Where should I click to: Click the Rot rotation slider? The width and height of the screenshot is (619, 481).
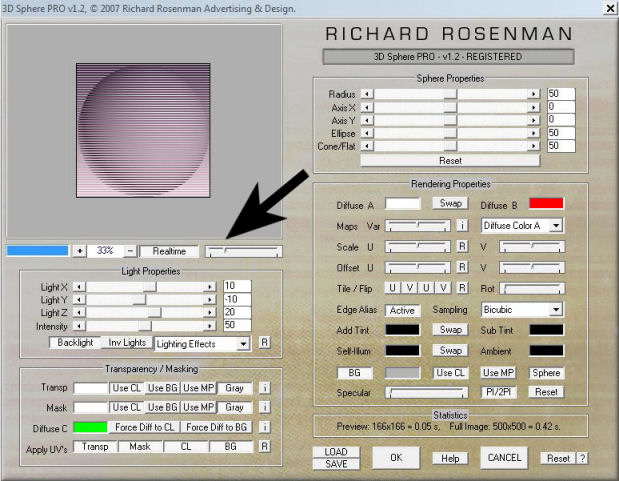point(532,288)
